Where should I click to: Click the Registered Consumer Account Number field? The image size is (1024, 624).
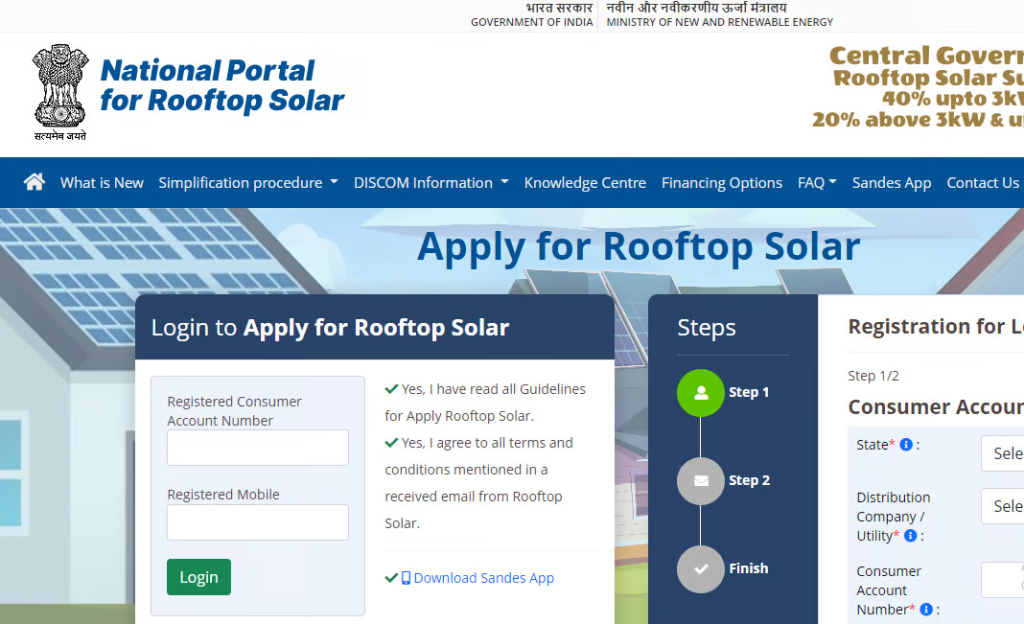258,448
